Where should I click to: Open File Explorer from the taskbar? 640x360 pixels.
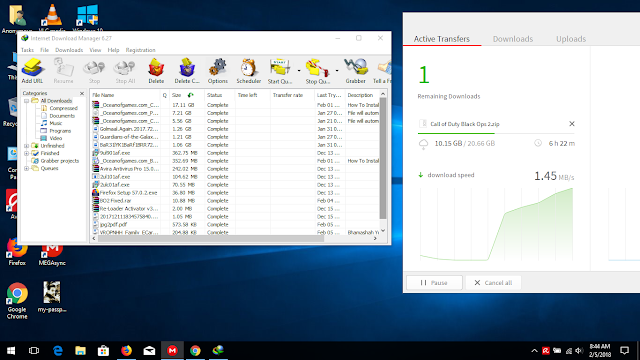pyautogui.click(x=80, y=351)
